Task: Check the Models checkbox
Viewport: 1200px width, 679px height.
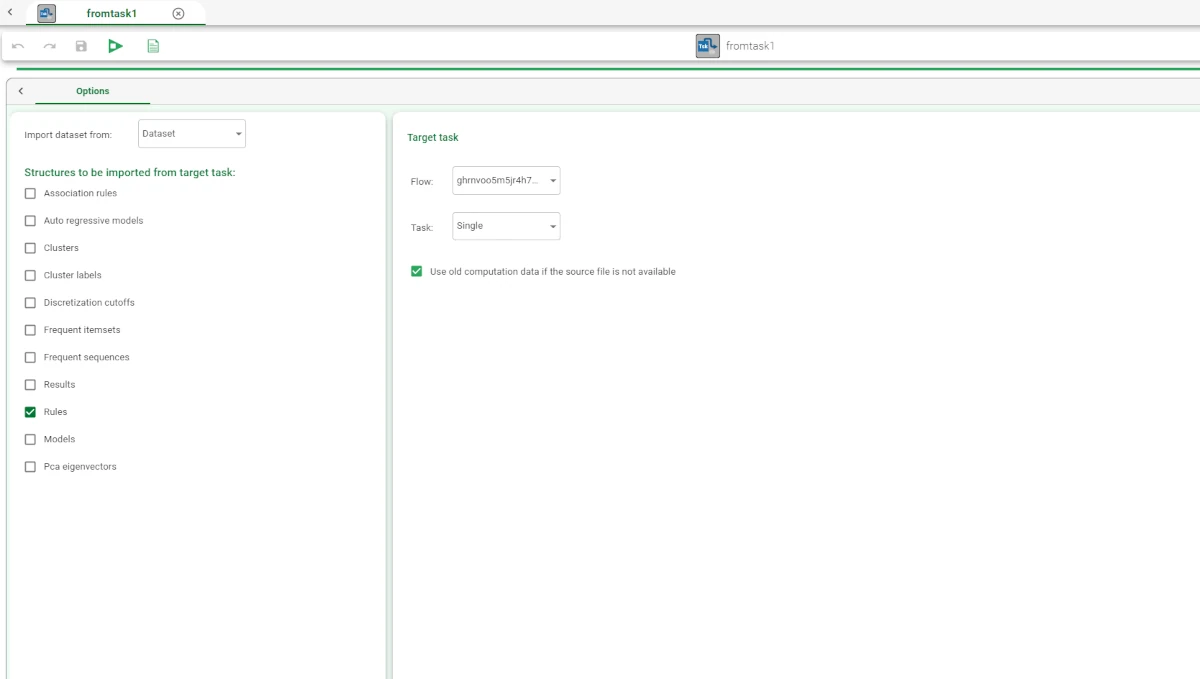Action: click(30, 439)
